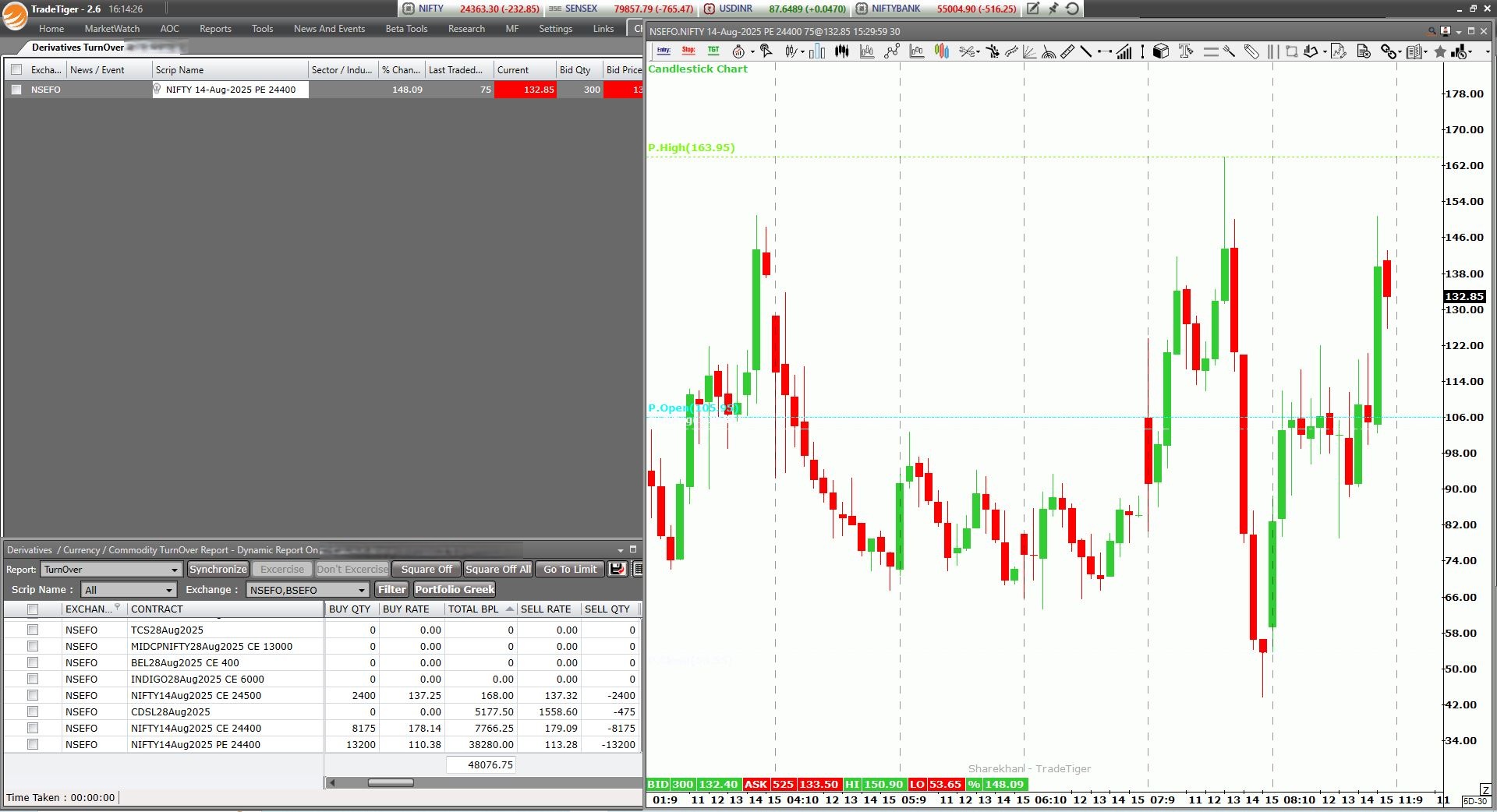Expand the candlestick draw style dropdown arrow
Image resolution: width=1497 pixels, height=812 pixels.
pos(802,52)
